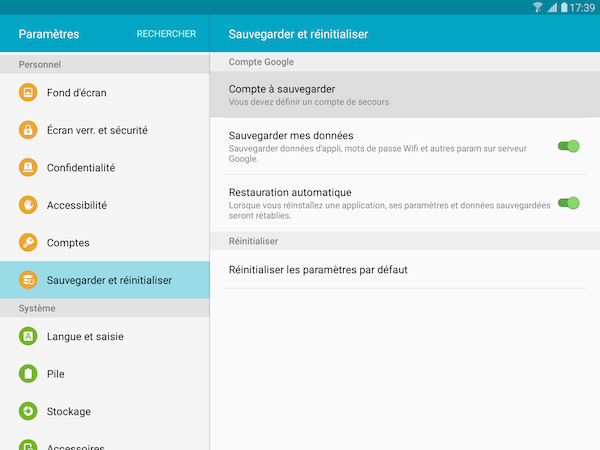This screenshot has width=600, height=450.
Task: Tap the Fond d'écran wallpaper icon
Action: (28, 92)
